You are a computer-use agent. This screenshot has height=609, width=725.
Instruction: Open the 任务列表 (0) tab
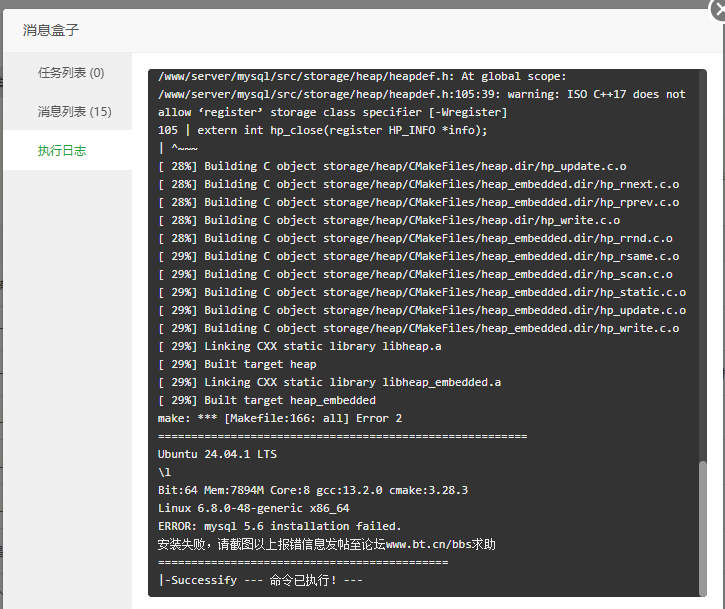[71, 73]
